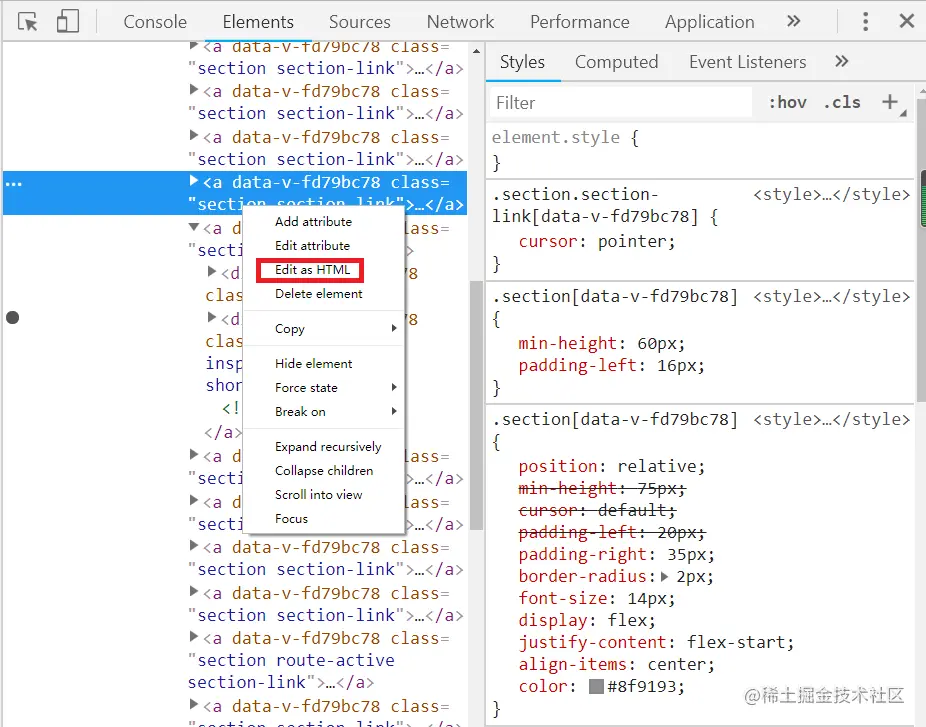The height and width of the screenshot is (727, 926).
Task: Click the ellipsis beside the selected node
Action: [13, 184]
